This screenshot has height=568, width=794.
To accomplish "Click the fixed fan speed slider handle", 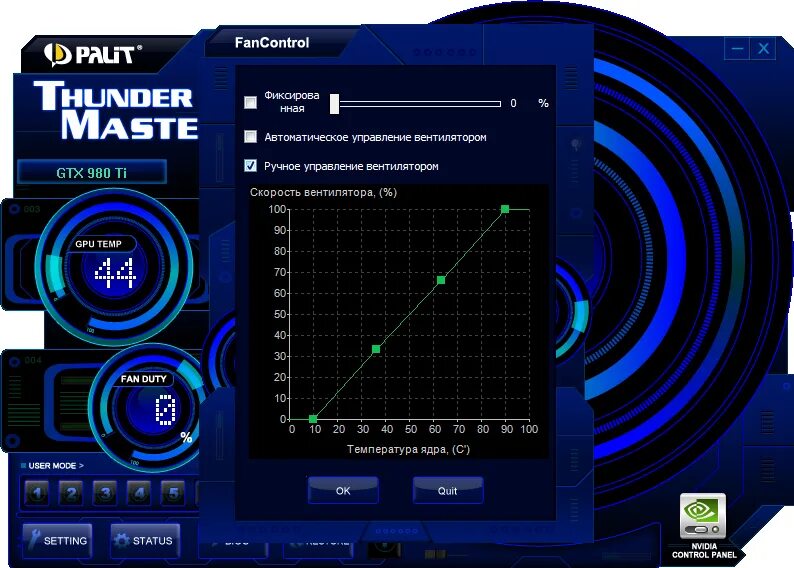I will 334,104.
